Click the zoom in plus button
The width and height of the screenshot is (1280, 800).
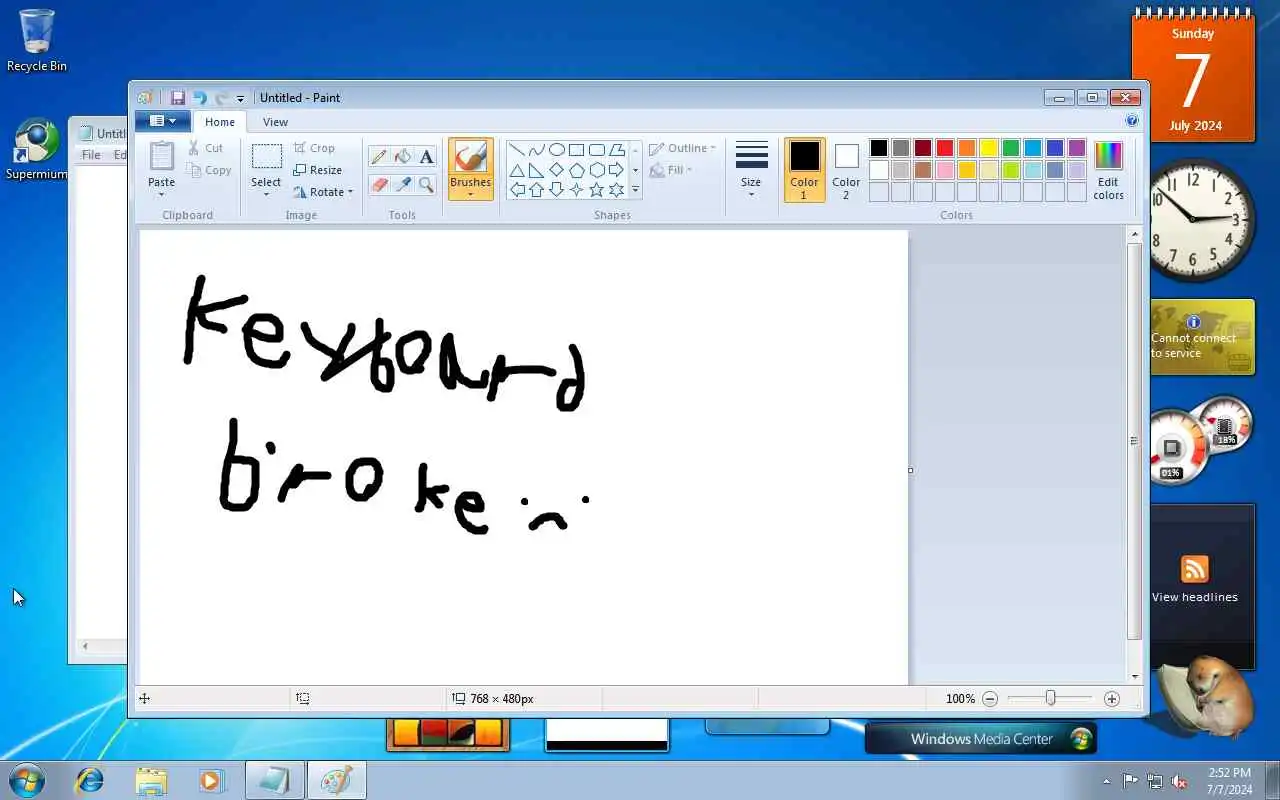click(x=1111, y=699)
